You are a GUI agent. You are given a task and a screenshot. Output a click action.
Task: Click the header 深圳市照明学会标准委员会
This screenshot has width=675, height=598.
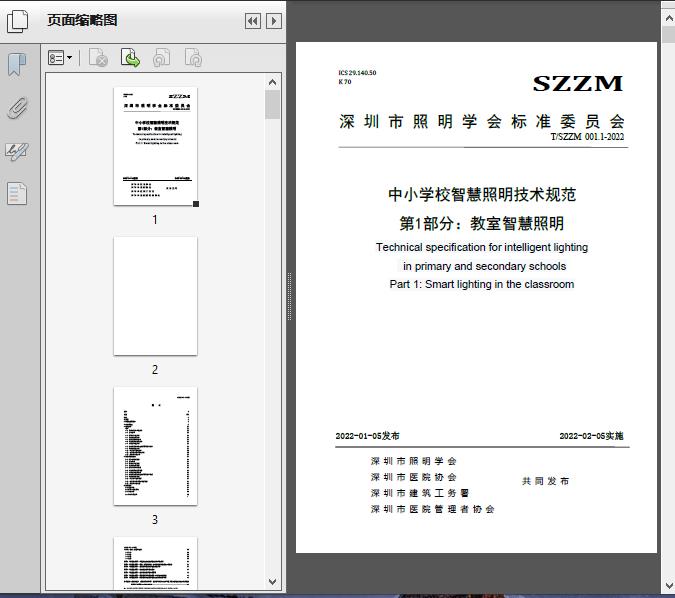pyautogui.click(x=482, y=122)
